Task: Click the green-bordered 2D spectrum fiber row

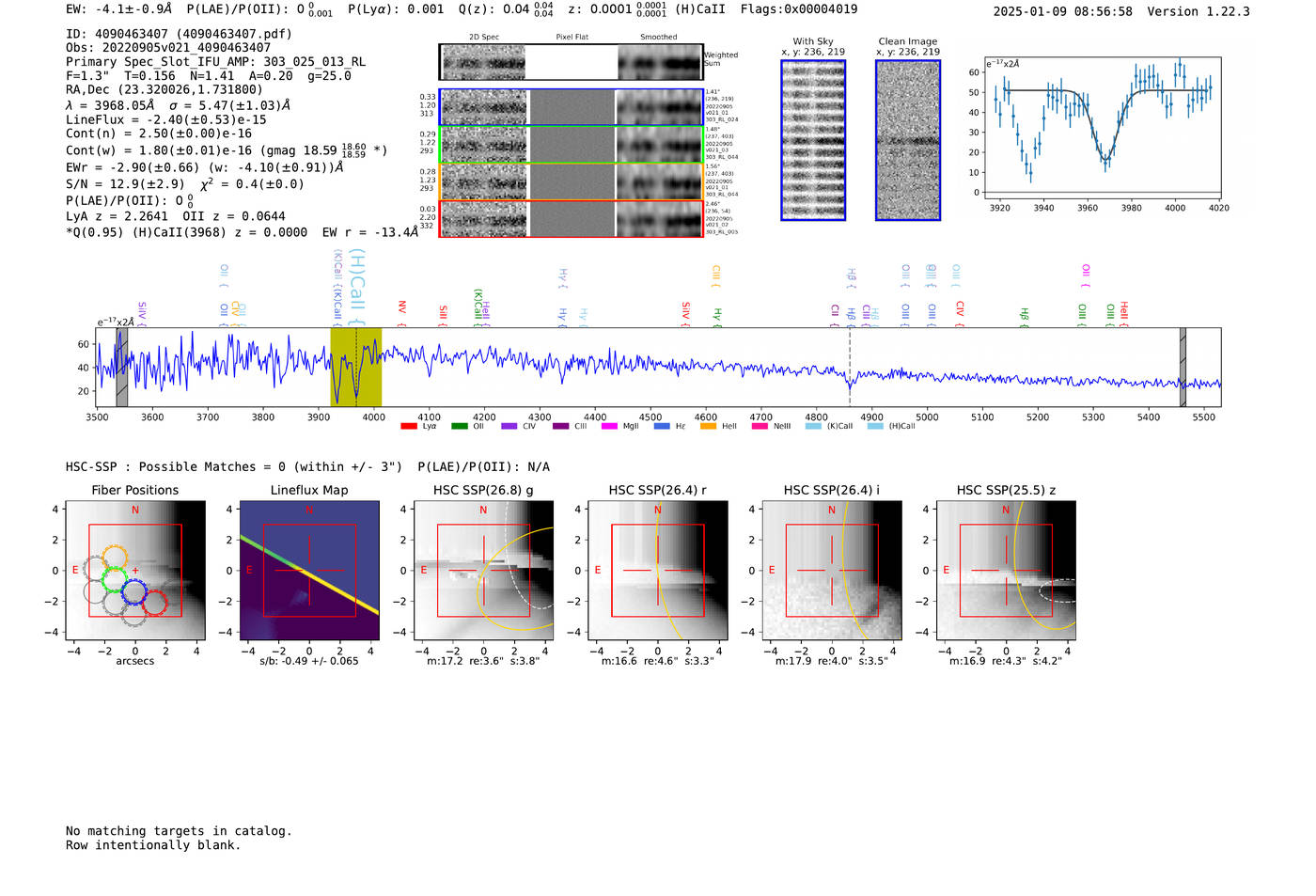Action: click(x=571, y=145)
